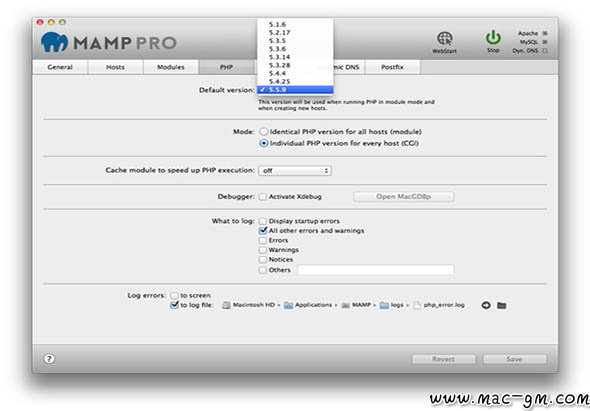Choose PHP version 5.3.5 from list
The height and width of the screenshot is (411, 590).
click(295, 41)
